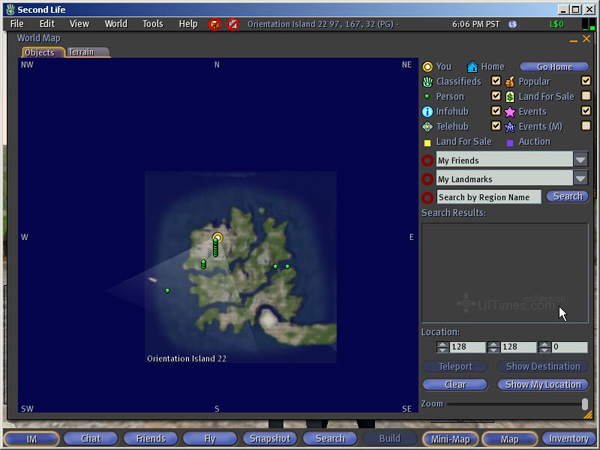Screen dimensions: 600x450
Task: Minimize the World Map panel
Action: [573, 40]
